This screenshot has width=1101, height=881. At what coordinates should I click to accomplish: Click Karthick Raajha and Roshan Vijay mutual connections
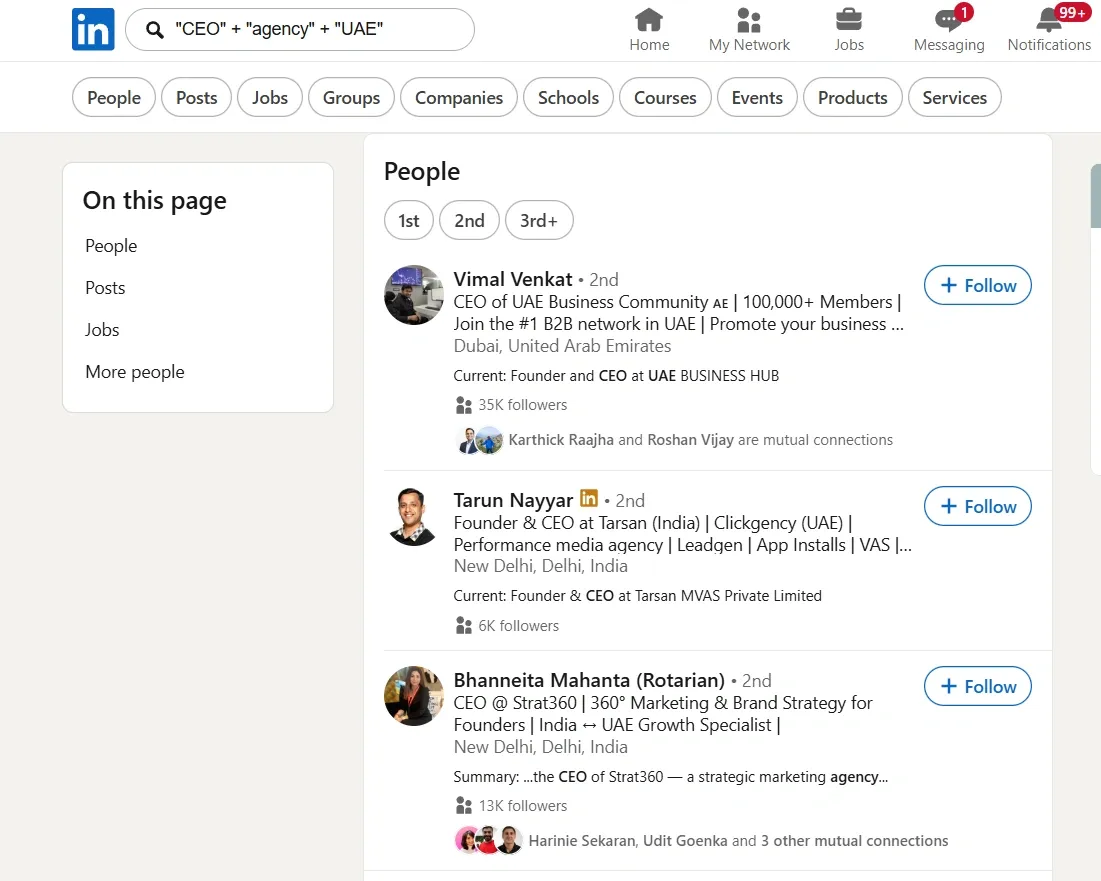coord(700,440)
